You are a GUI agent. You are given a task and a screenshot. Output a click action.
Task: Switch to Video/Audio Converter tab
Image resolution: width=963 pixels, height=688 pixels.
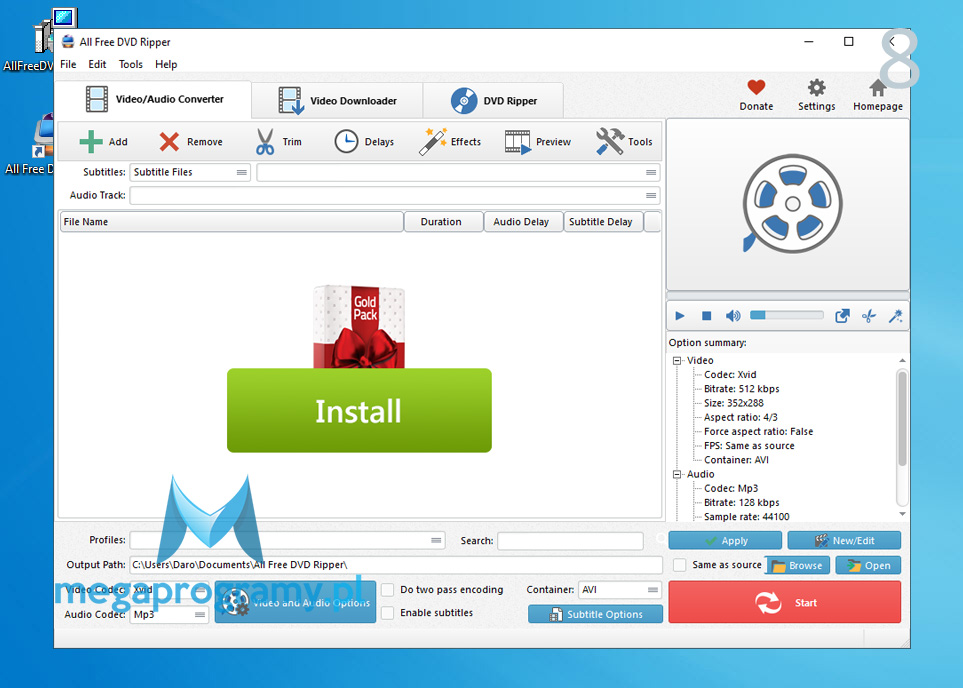pos(154,100)
